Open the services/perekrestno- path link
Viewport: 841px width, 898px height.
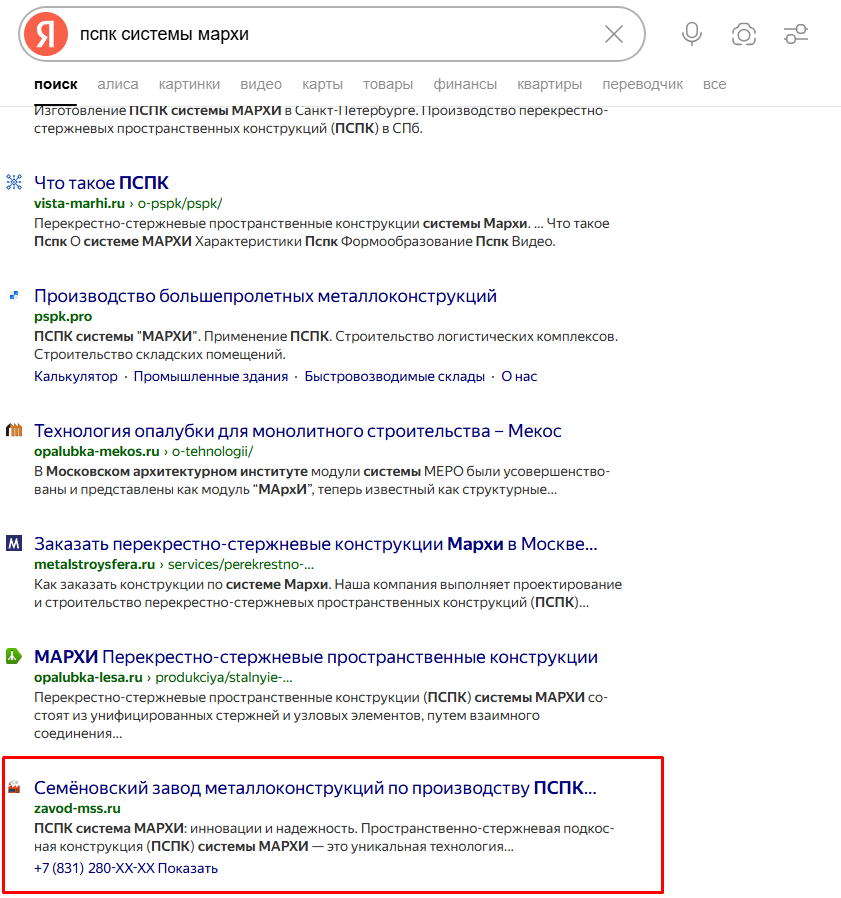(241, 564)
